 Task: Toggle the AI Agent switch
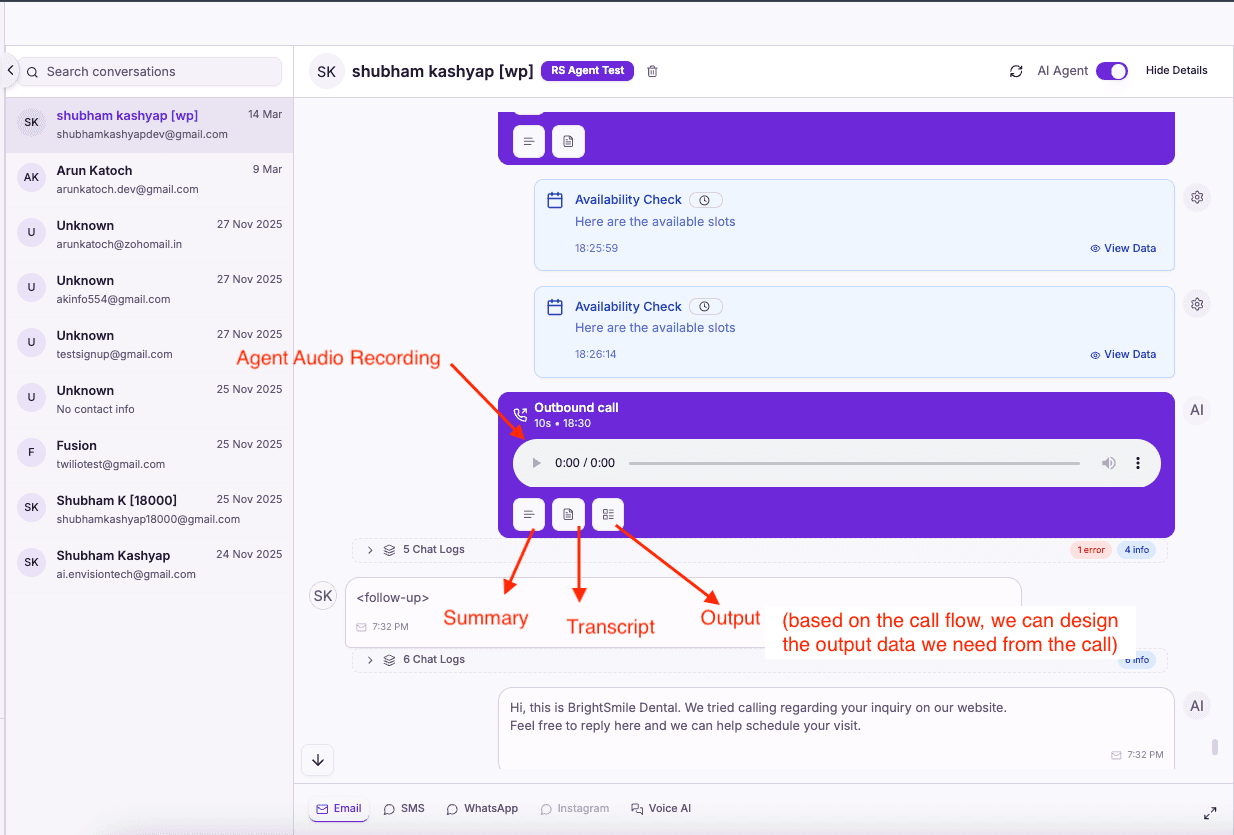(x=1111, y=71)
